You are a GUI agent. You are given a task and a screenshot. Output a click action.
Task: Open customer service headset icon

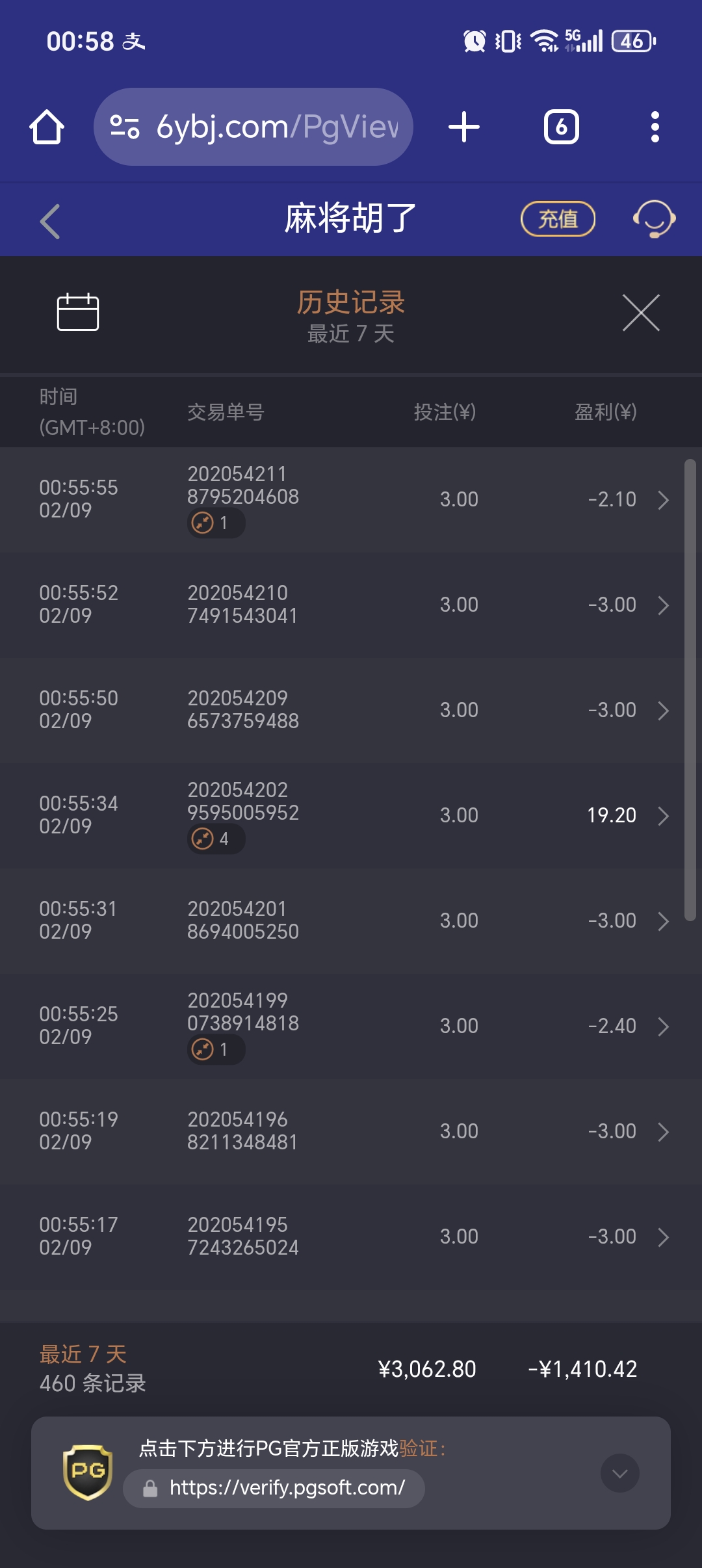(x=654, y=219)
